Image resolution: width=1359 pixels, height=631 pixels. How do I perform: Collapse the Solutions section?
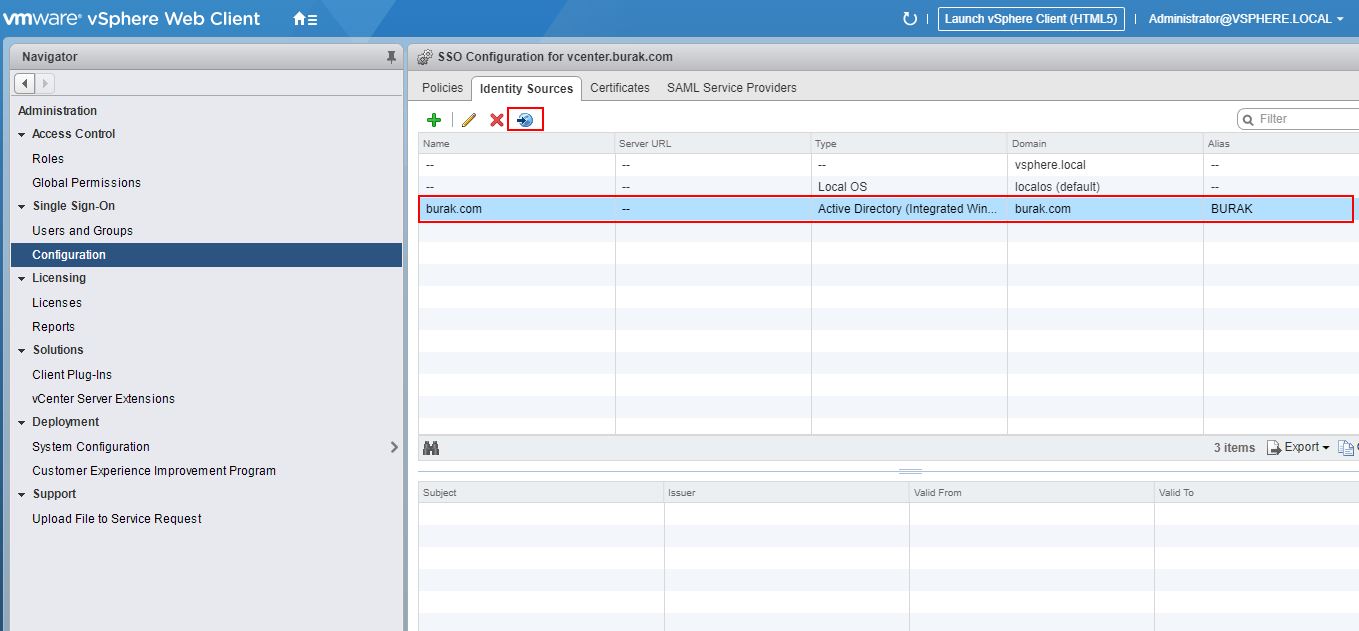tap(22, 350)
